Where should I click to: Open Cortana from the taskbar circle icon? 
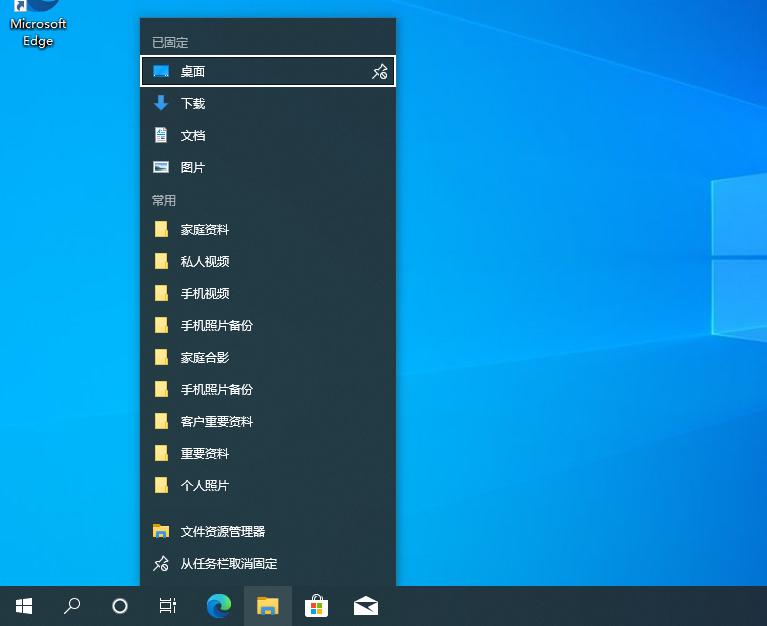[120, 605]
